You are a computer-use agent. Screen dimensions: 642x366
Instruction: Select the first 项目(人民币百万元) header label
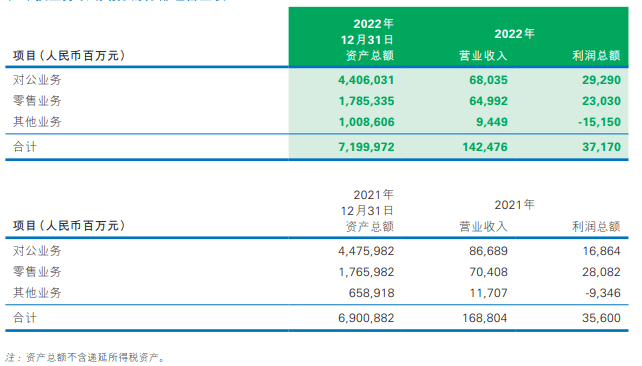69,55
